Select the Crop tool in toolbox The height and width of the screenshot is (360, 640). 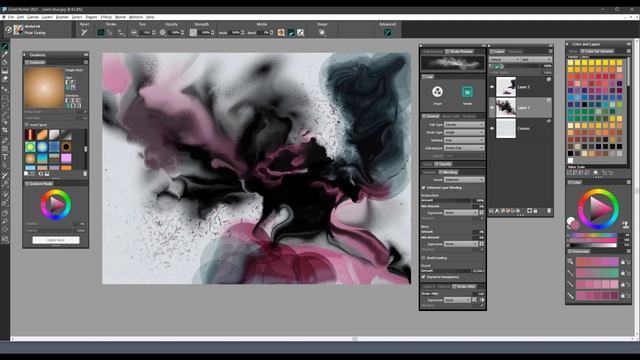5,130
